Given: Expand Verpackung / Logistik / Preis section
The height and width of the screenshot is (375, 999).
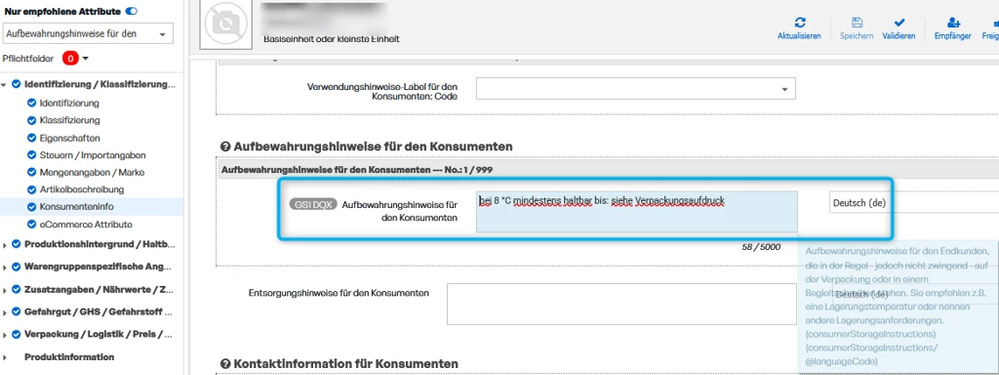Looking at the screenshot, I should click(x=4, y=334).
